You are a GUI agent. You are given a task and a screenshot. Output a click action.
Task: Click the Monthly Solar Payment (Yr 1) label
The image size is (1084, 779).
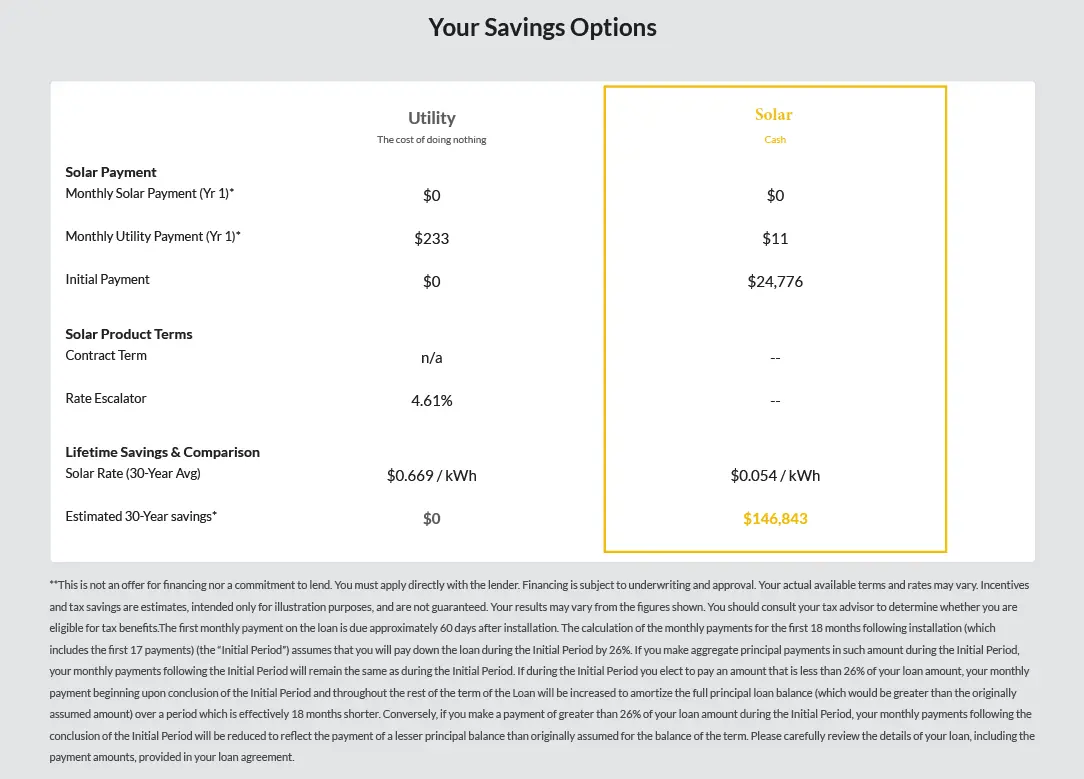click(x=150, y=194)
